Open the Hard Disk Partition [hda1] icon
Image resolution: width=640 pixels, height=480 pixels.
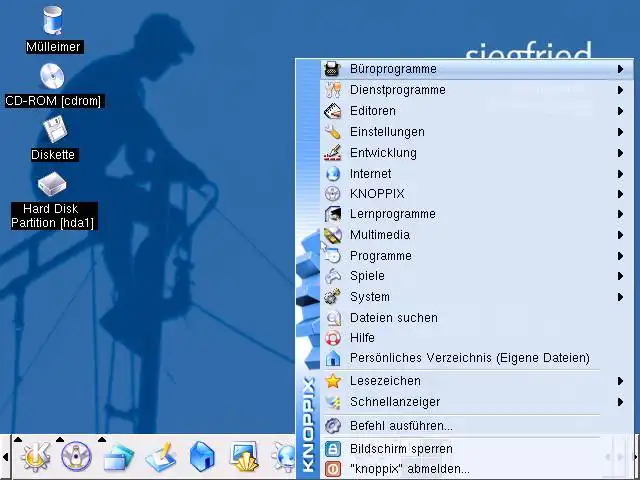point(52,184)
